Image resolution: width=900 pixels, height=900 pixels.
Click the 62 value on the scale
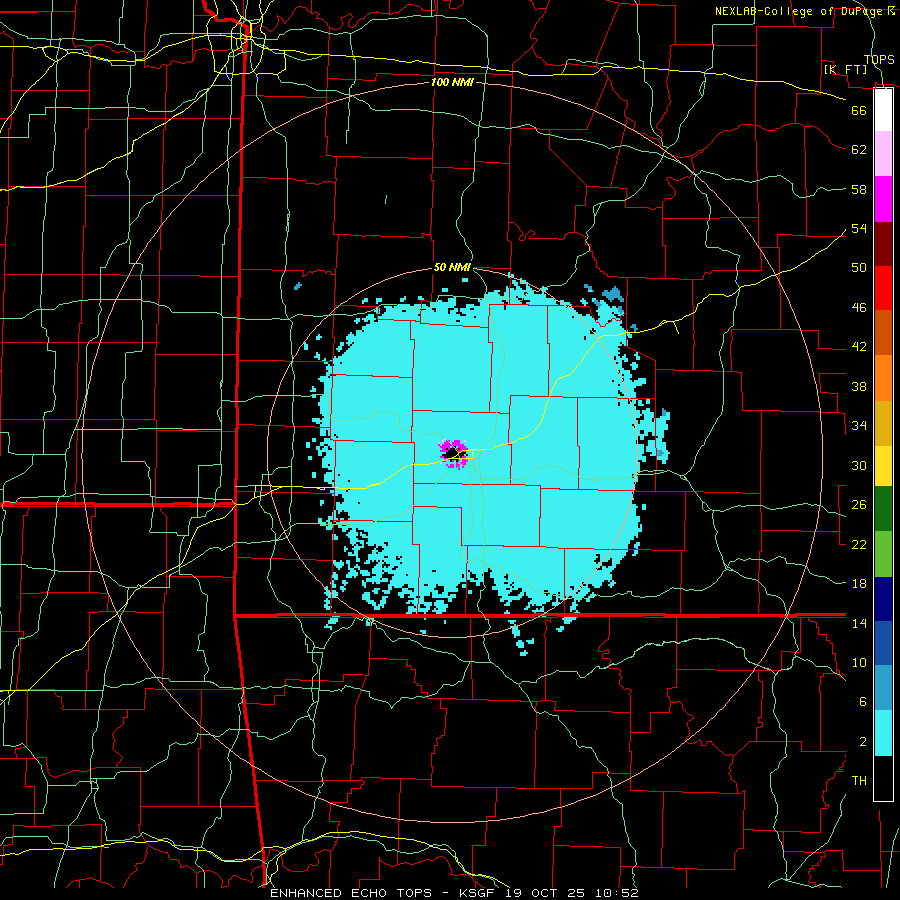pos(859,150)
